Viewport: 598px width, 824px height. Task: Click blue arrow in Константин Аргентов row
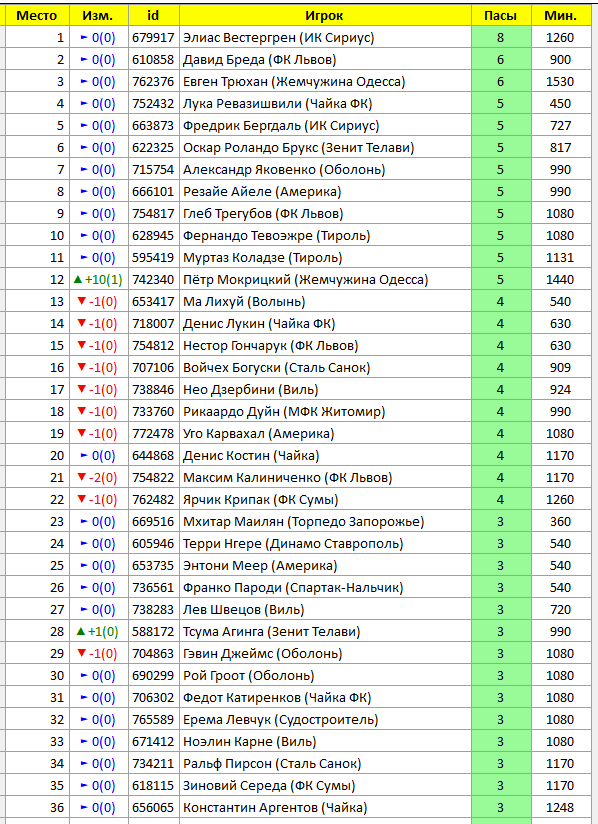pos(84,807)
